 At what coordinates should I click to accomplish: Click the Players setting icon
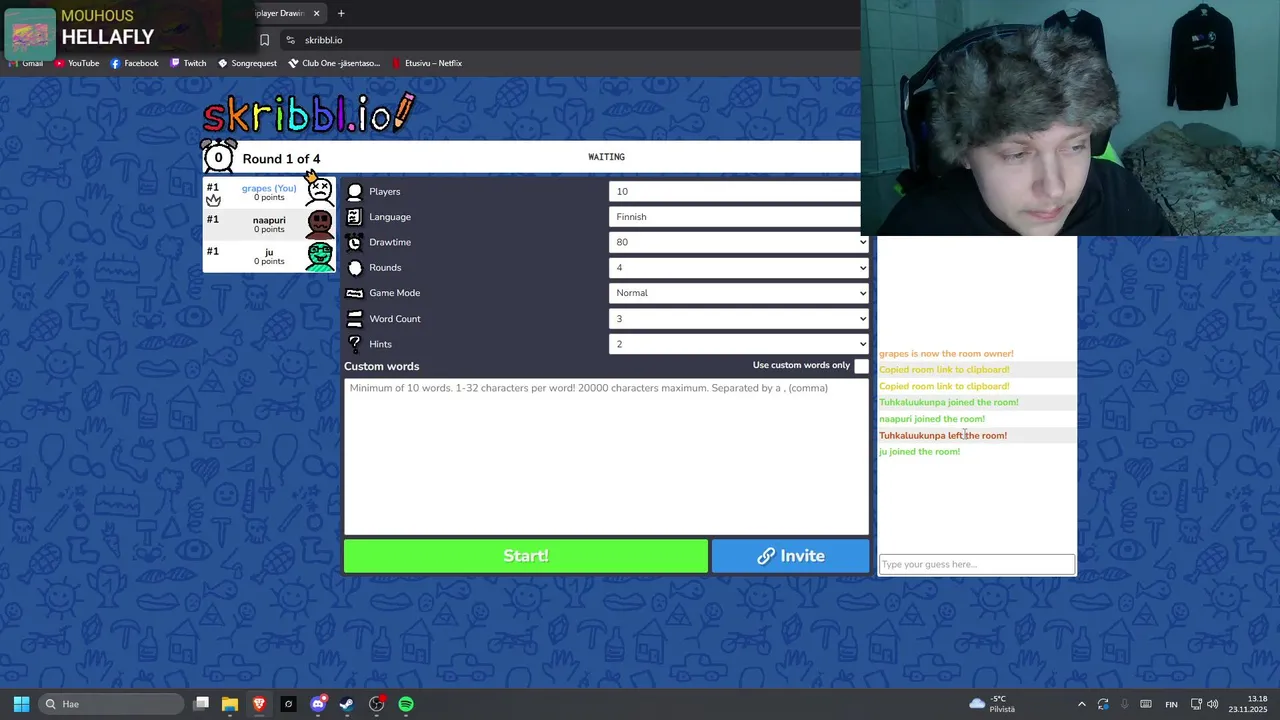coord(354,191)
